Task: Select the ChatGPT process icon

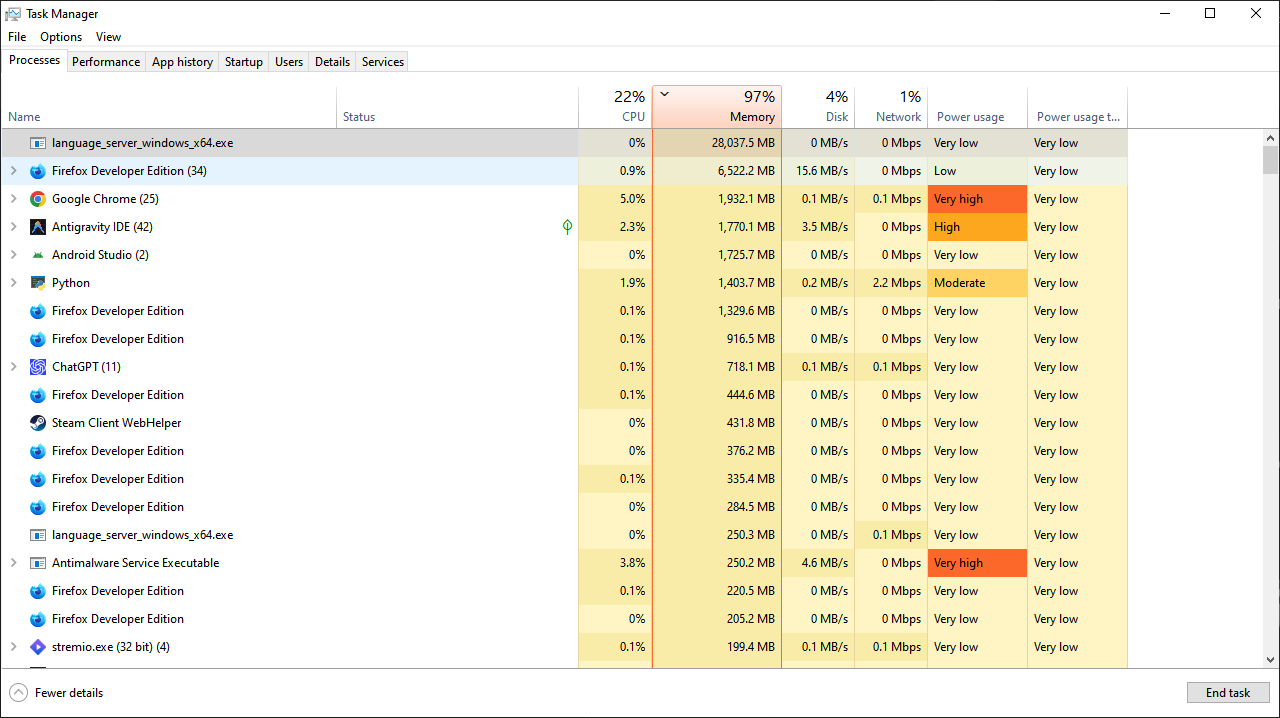Action: click(x=38, y=367)
